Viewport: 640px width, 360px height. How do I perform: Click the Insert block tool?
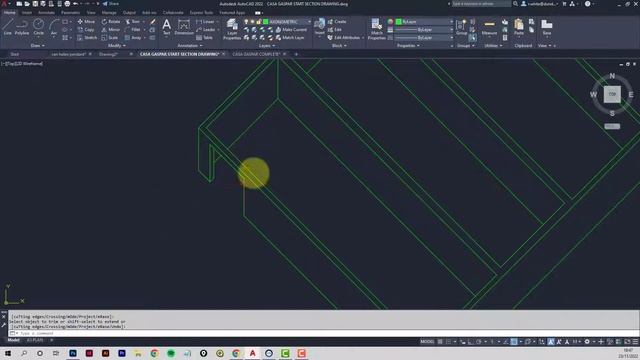[x=320, y=27]
